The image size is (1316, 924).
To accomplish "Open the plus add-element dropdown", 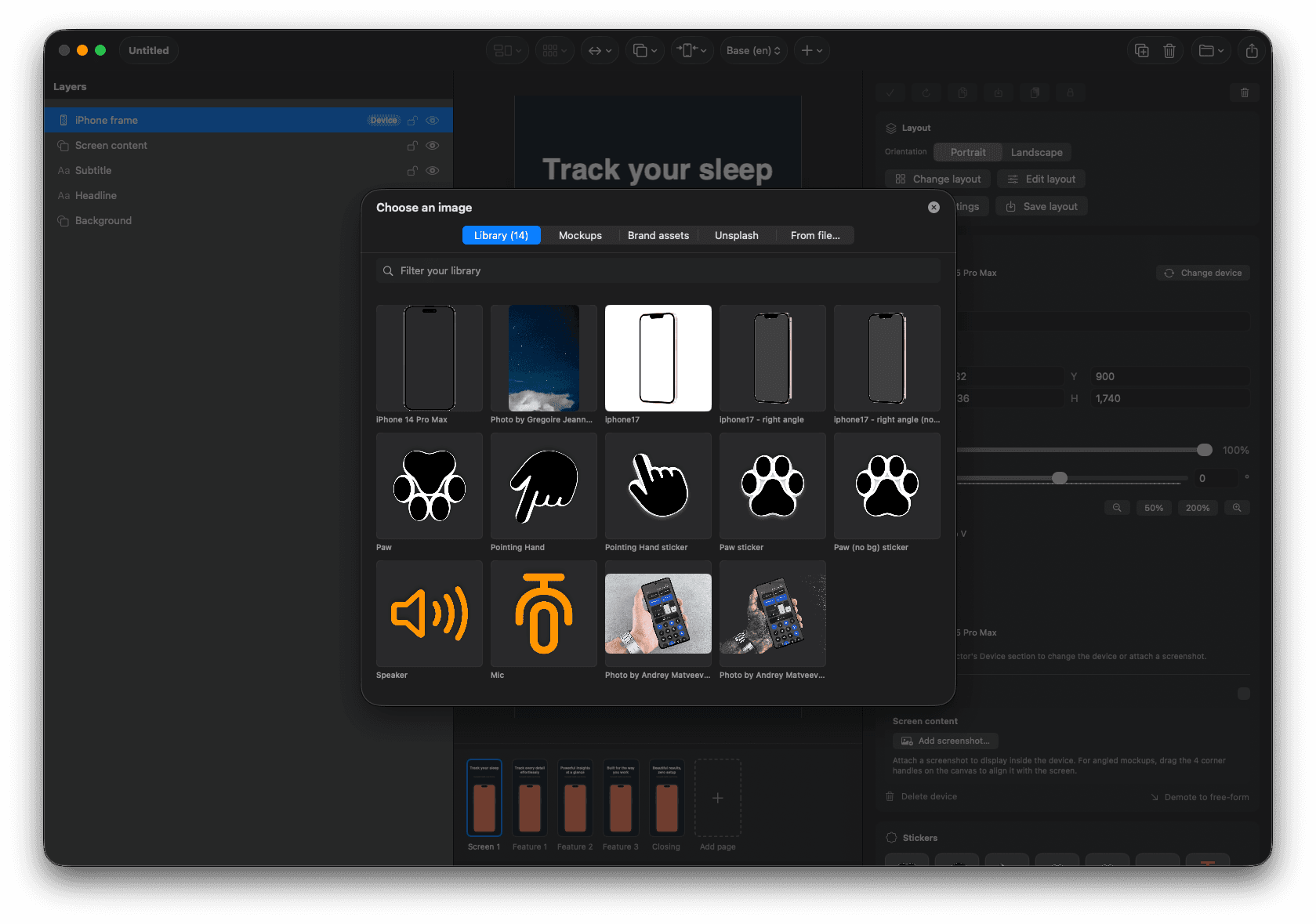I will (812, 50).
